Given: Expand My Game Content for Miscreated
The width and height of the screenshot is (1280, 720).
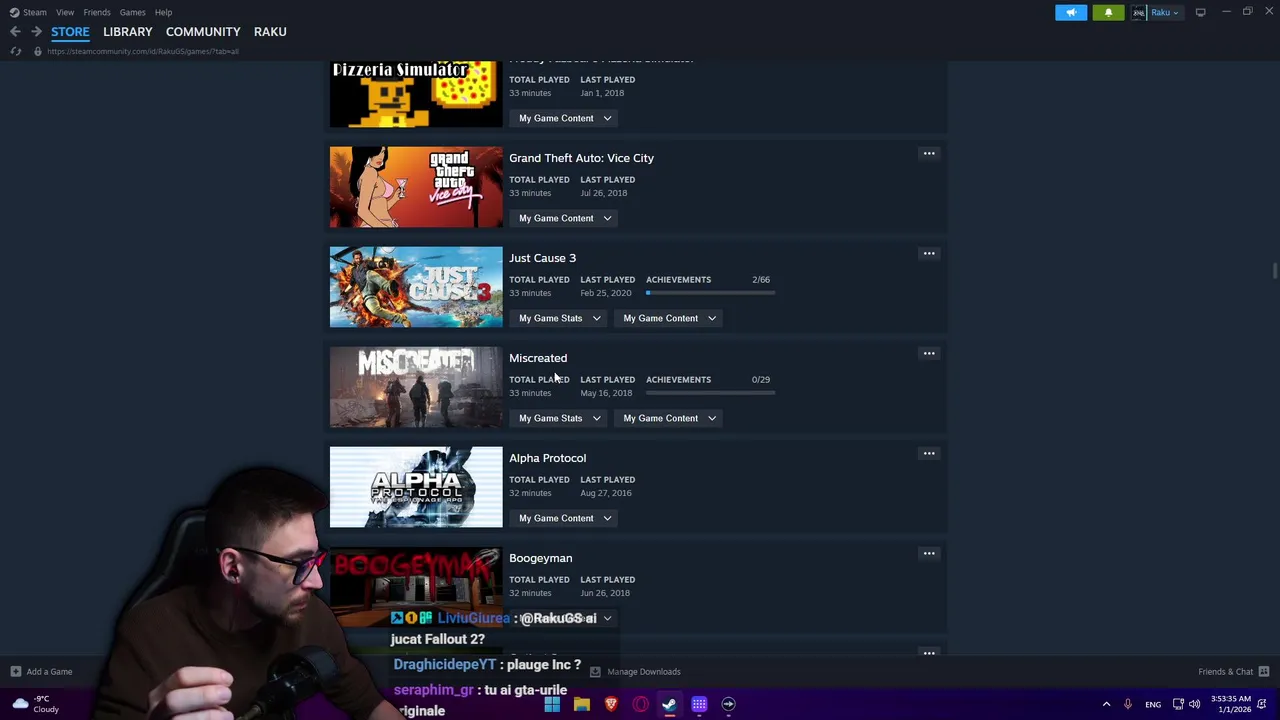Looking at the screenshot, I should click(670, 418).
